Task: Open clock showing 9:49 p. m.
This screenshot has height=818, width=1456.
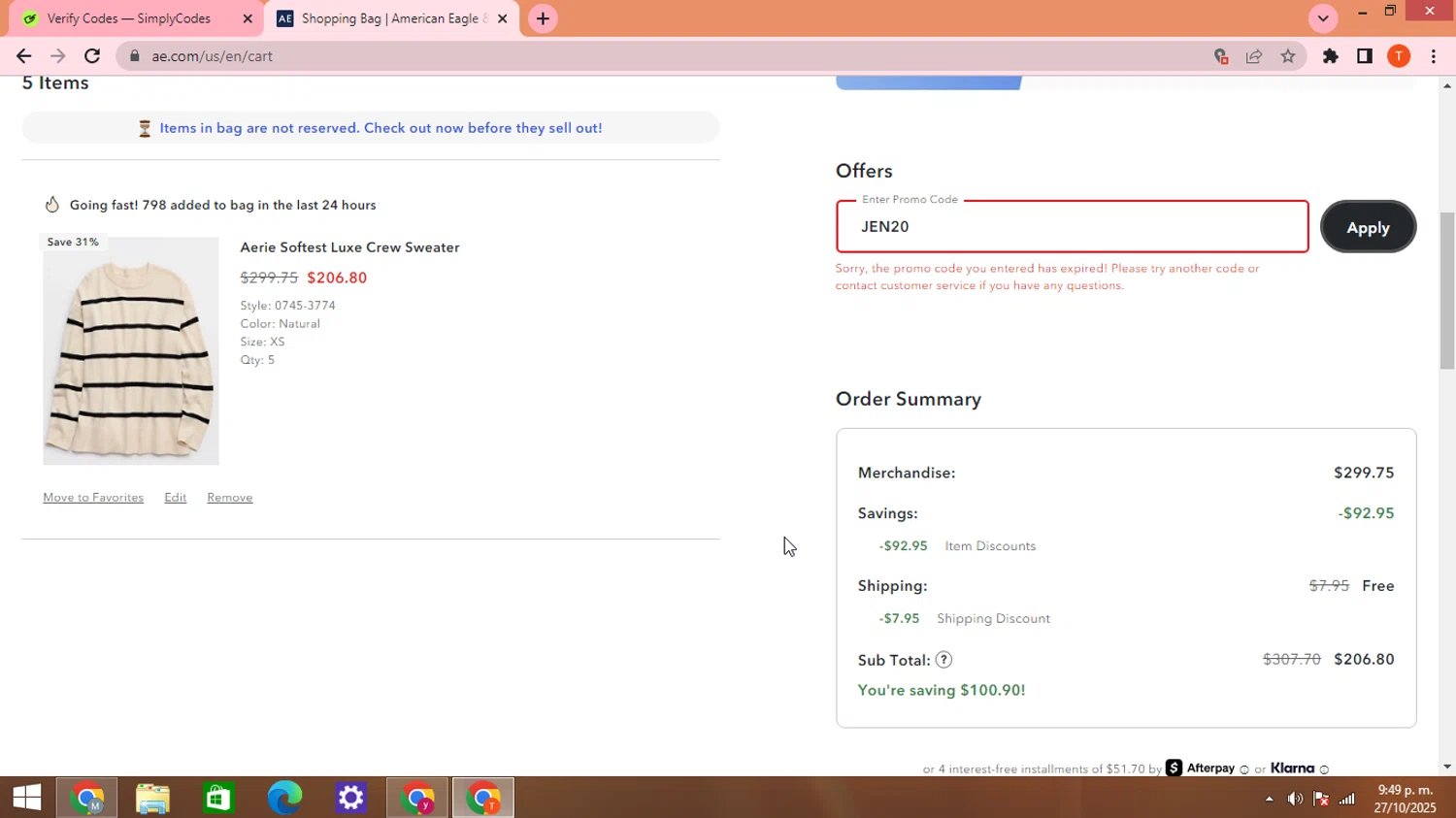Action: tap(1406, 799)
